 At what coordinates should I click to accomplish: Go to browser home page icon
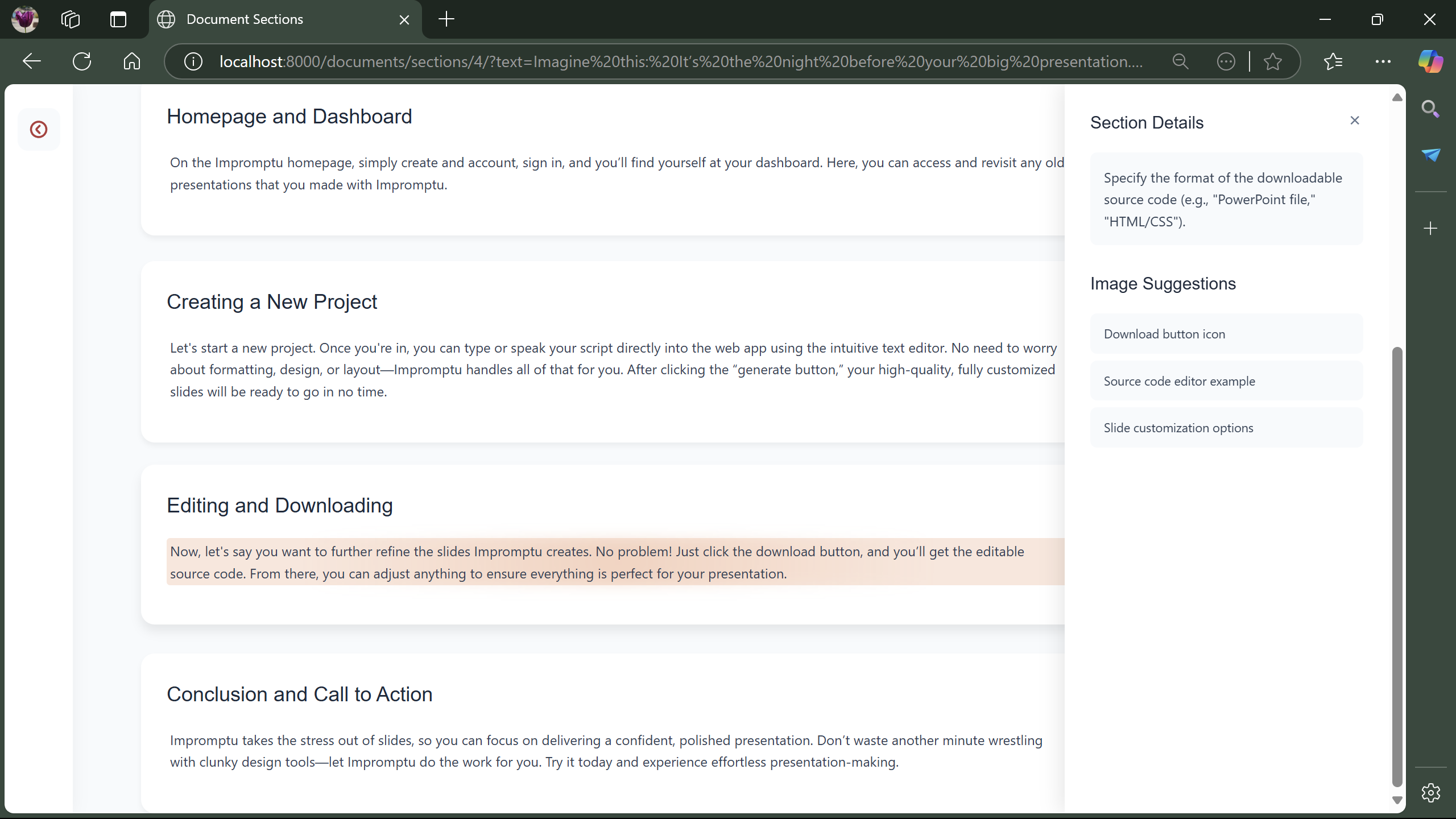[x=131, y=61]
